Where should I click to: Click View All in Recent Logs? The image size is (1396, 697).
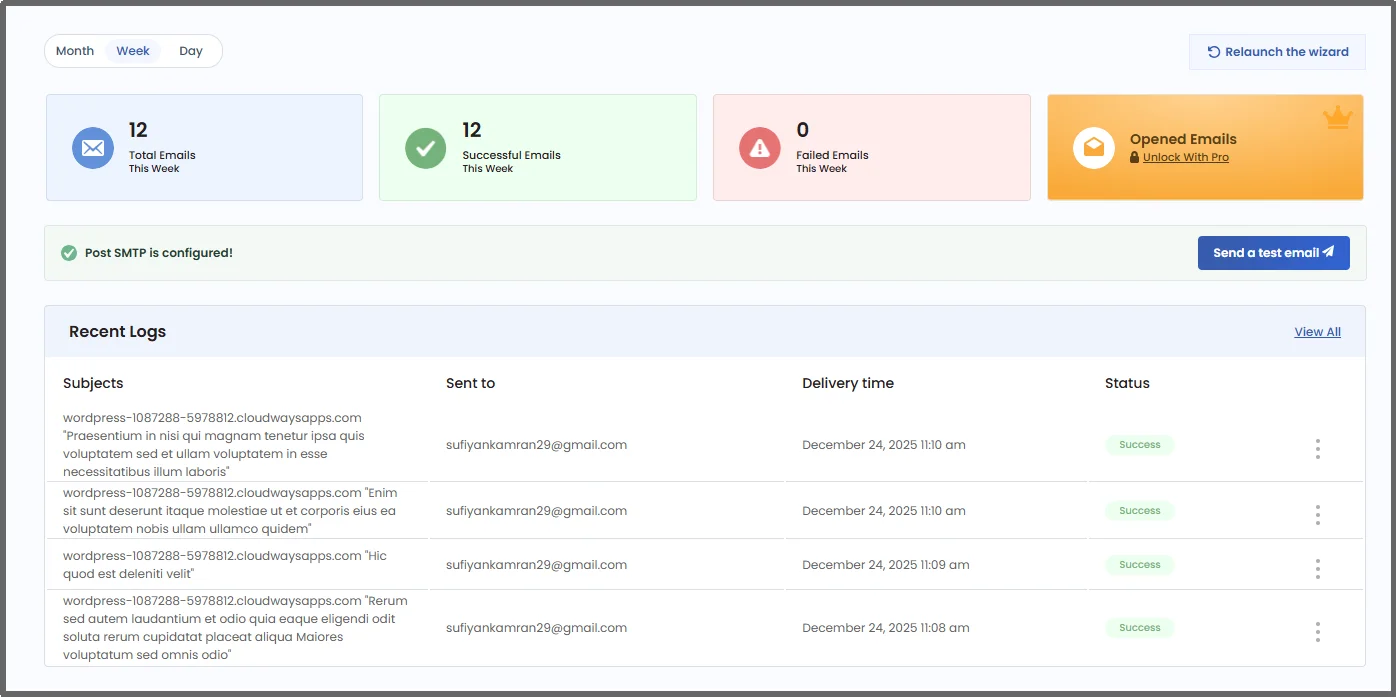pos(1317,331)
